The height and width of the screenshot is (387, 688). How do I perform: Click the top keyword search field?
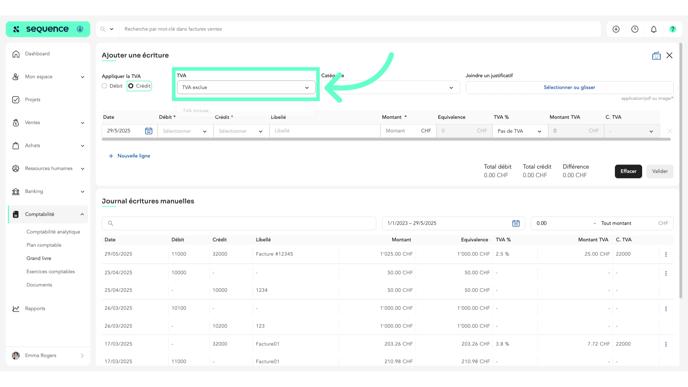tap(360, 29)
